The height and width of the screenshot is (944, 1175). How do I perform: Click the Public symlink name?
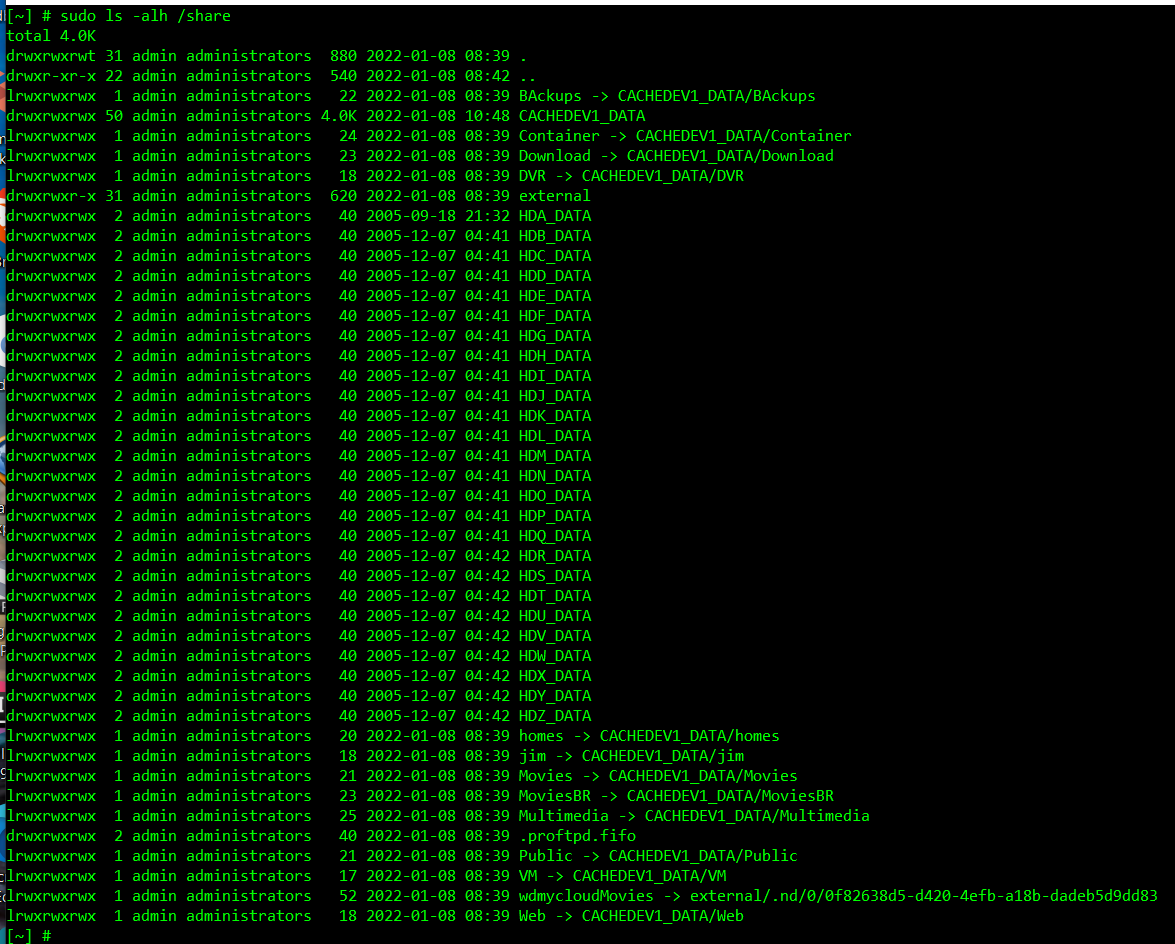[x=545, y=856]
